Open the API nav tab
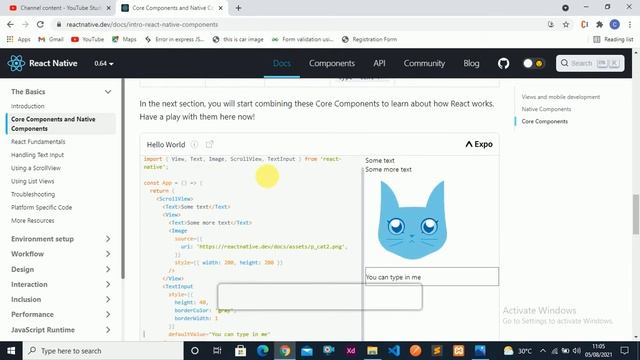640x360 pixels. 379,63
